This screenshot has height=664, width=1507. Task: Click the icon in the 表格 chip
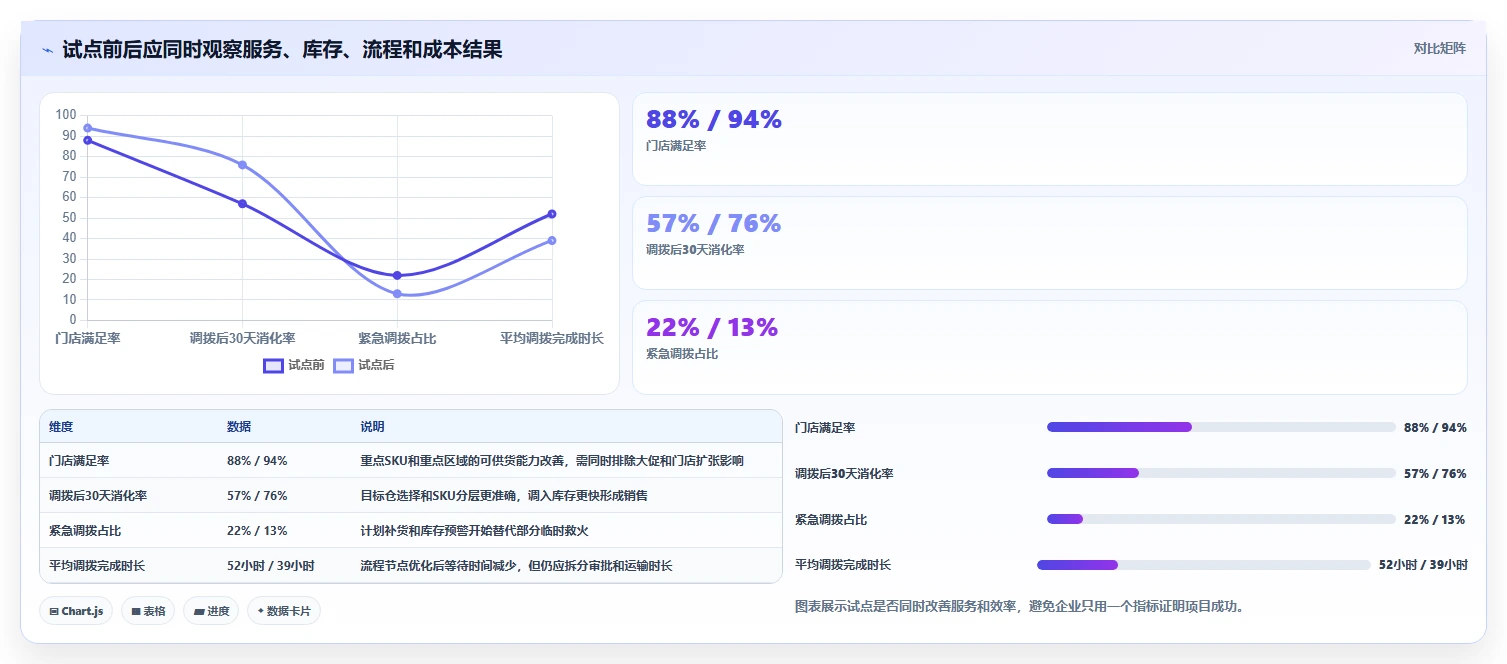click(136, 611)
